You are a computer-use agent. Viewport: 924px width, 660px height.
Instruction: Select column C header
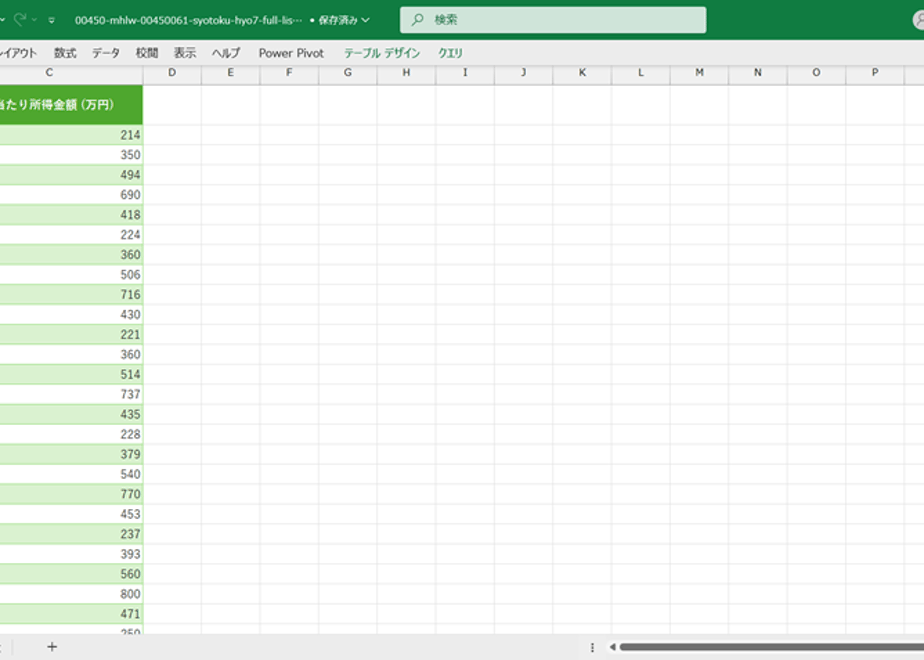click(71, 72)
